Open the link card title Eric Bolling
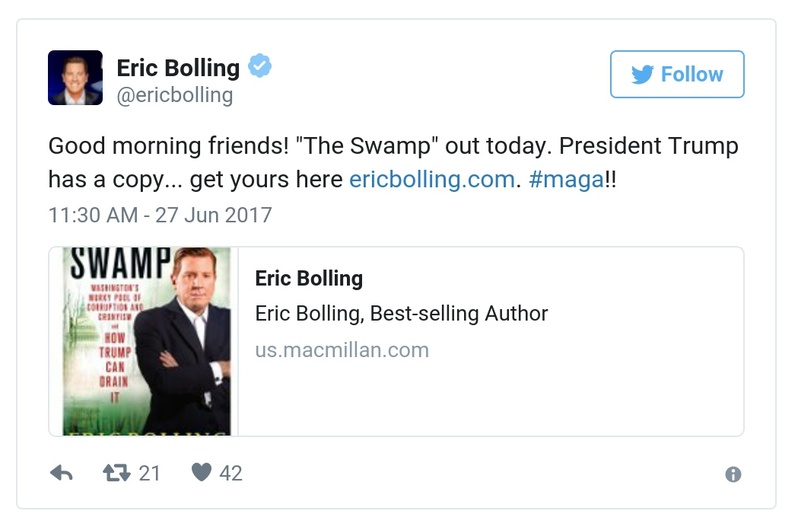Image resolution: width=798 pixels, height=530 pixels. click(309, 278)
